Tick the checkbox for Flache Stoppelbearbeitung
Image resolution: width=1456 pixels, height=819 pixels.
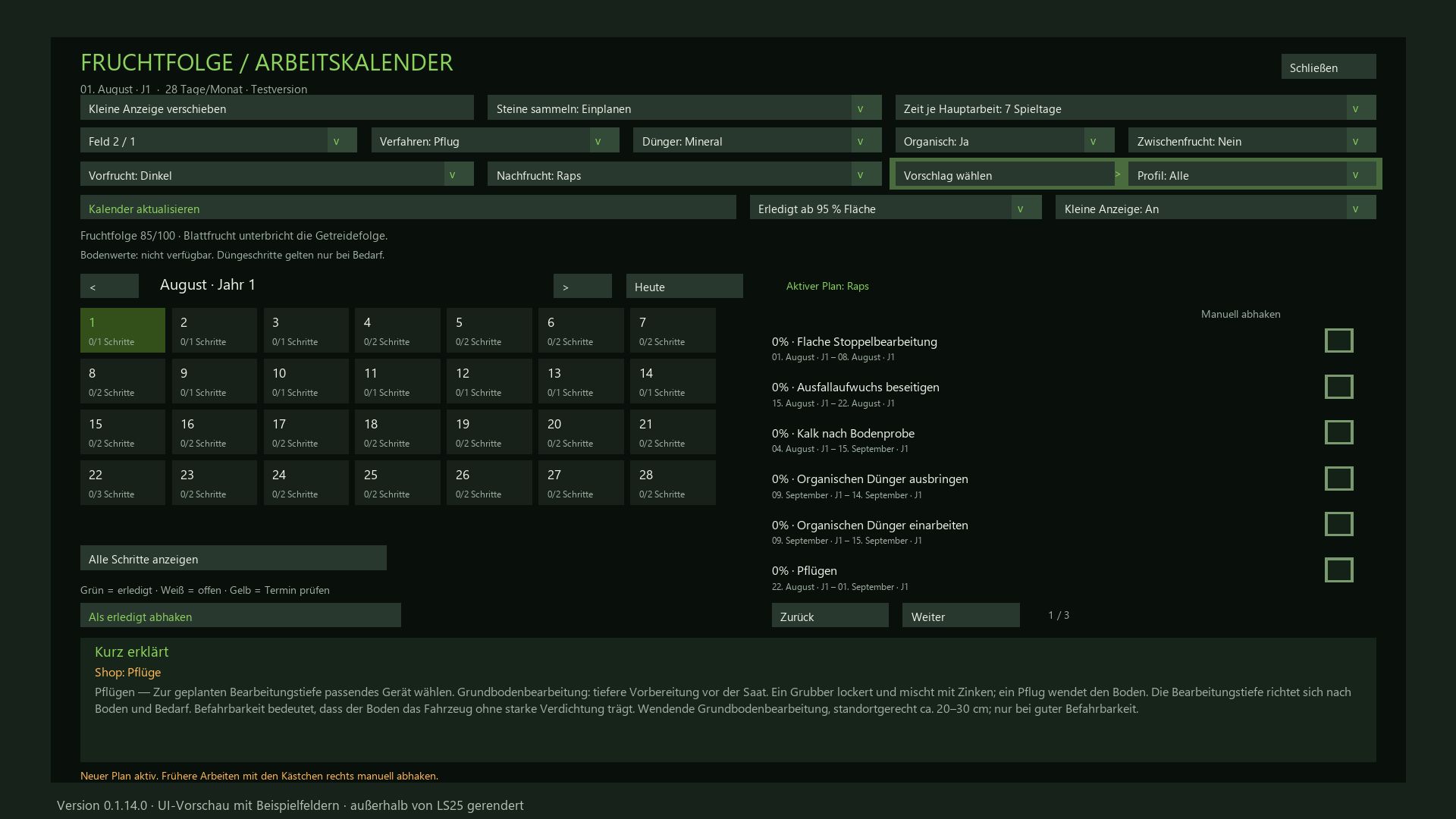click(1338, 340)
